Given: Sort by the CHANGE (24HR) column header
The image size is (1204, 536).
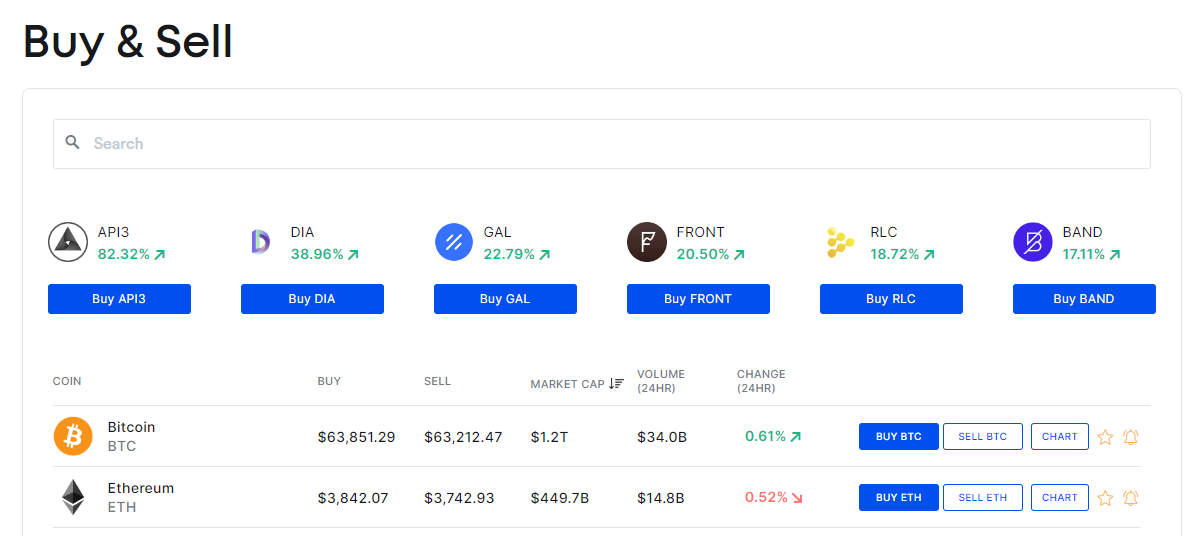Looking at the screenshot, I should click(761, 381).
